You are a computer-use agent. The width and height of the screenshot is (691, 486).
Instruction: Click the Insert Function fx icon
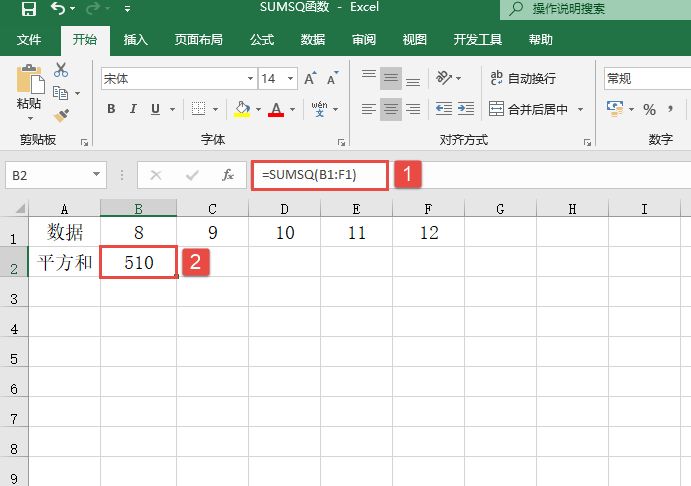pyautogui.click(x=228, y=175)
